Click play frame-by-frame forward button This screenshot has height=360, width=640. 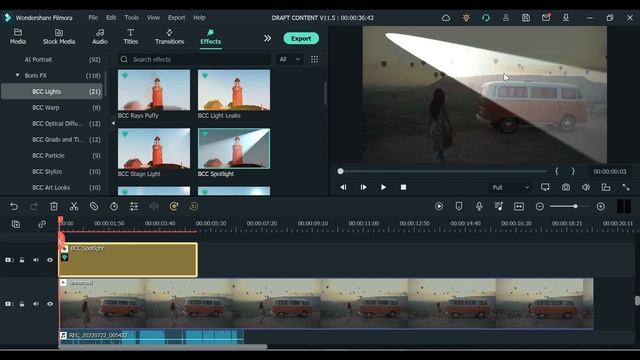click(363, 187)
